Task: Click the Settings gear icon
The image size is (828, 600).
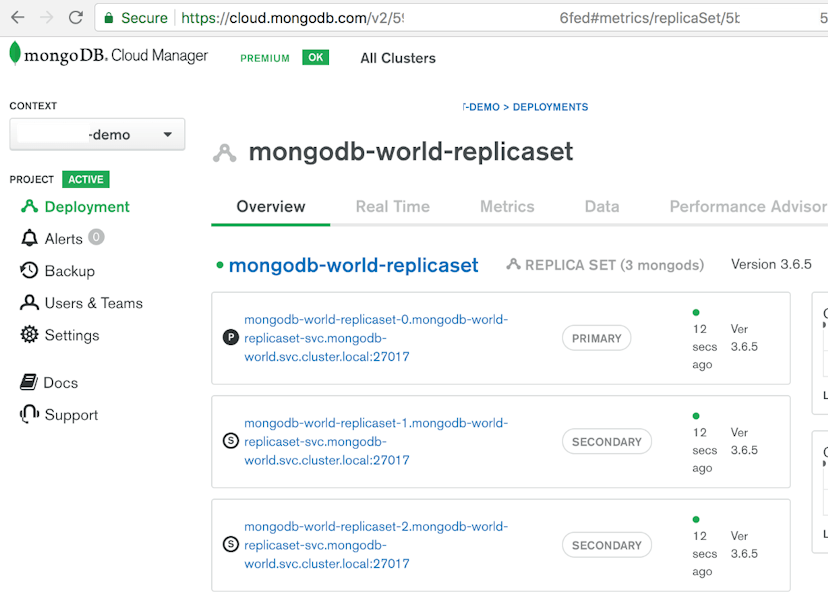Action: click(30, 334)
